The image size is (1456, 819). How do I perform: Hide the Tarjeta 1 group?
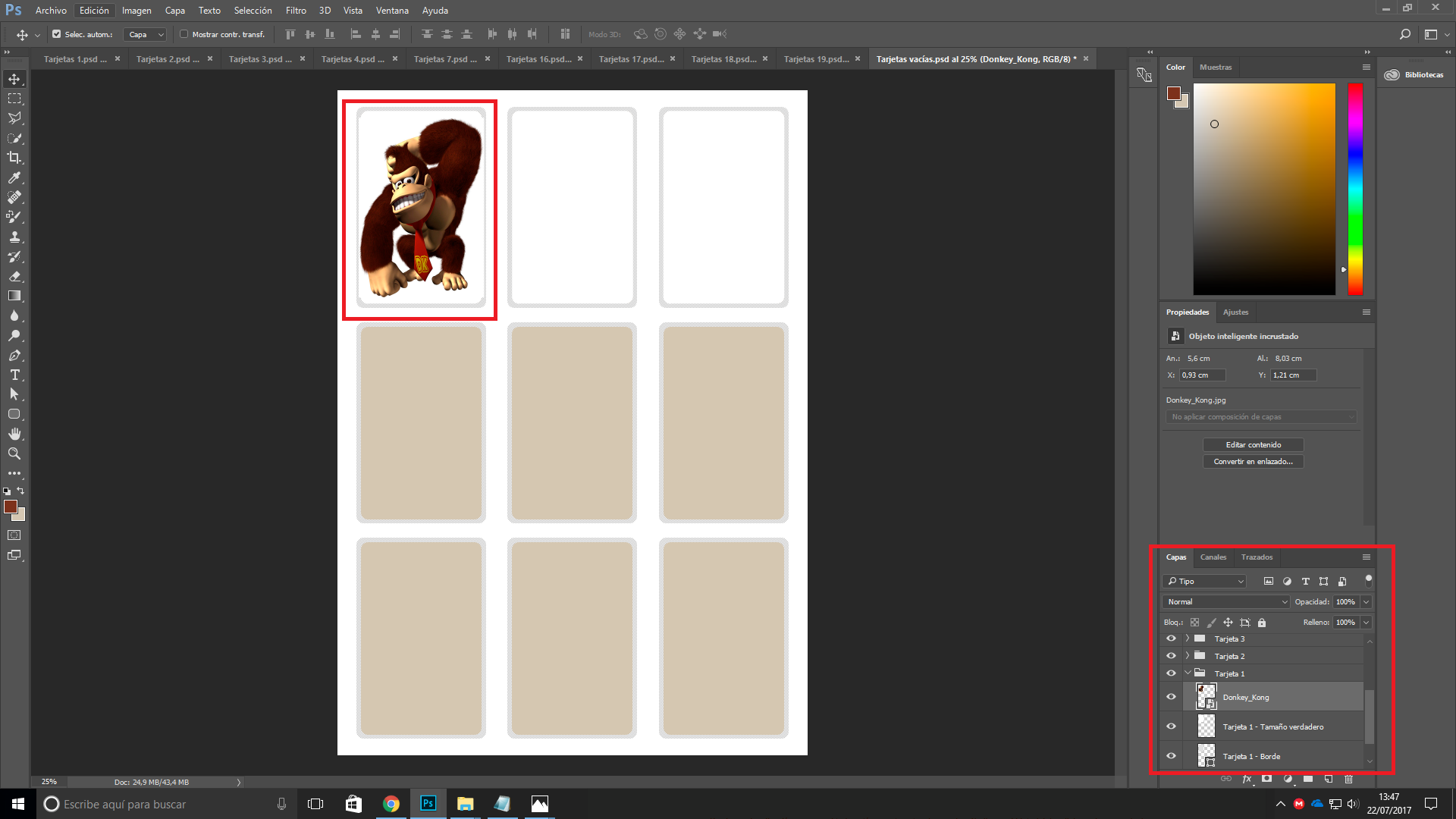1171,673
